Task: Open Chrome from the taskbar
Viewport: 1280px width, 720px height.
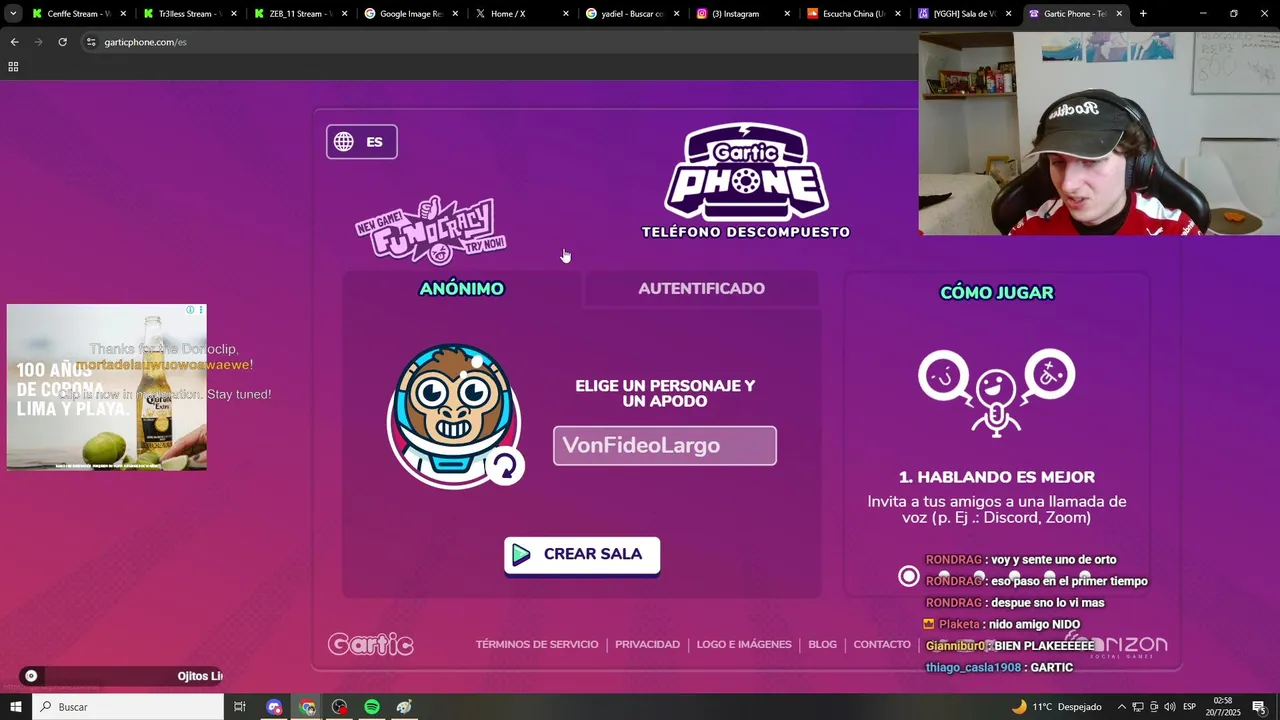Action: 307,707
